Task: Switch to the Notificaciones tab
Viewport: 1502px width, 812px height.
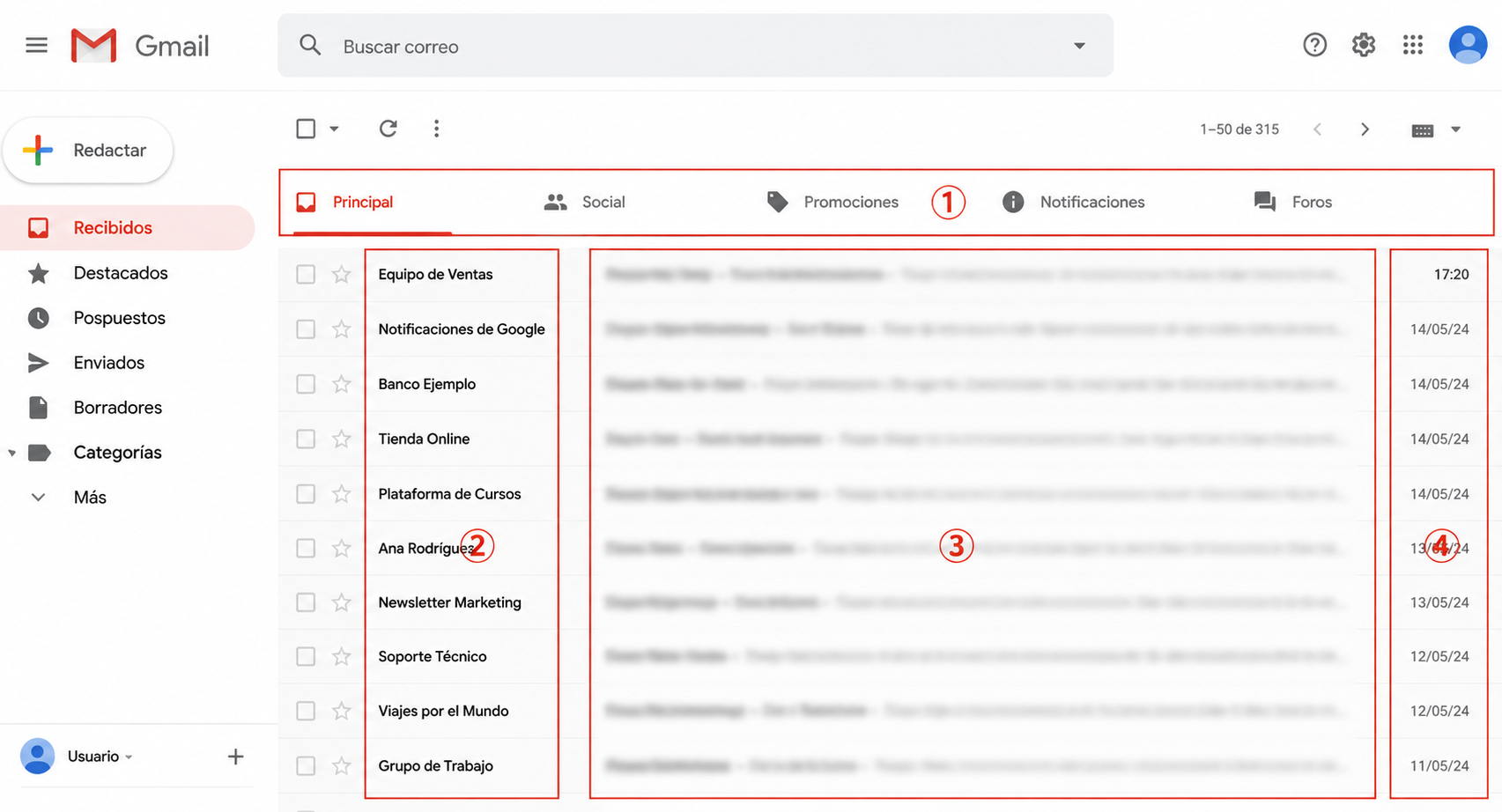Action: pyautogui.click(x=1073, y=203)
